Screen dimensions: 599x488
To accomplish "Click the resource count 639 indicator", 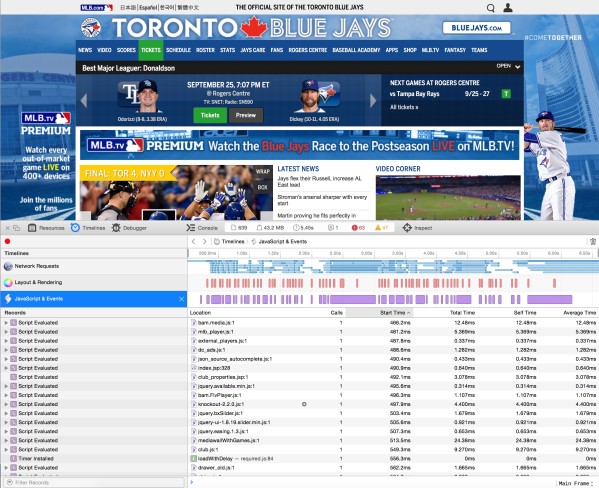I will pos(239,228).
